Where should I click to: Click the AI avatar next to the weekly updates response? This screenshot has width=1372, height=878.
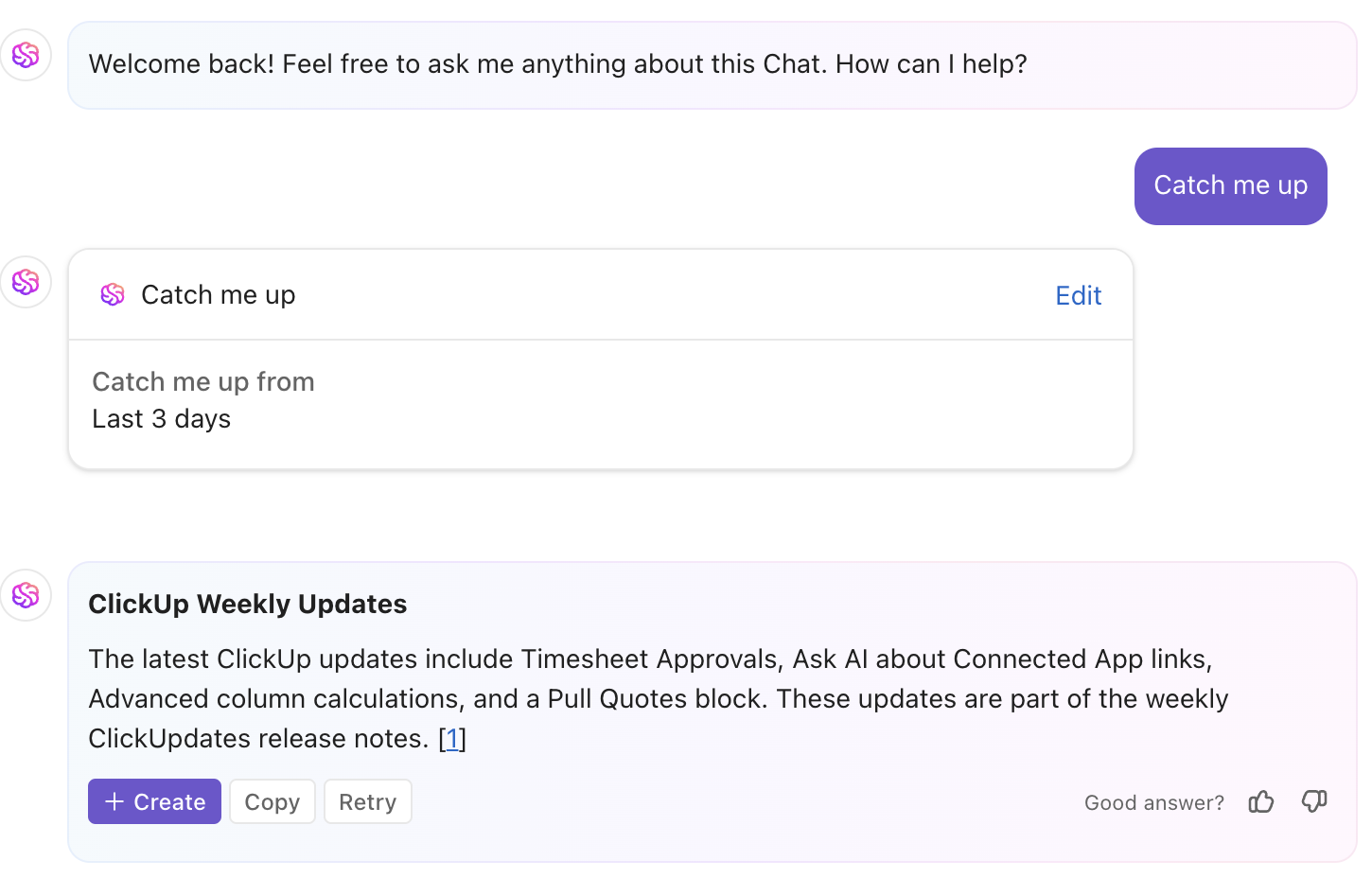[26, 595]
